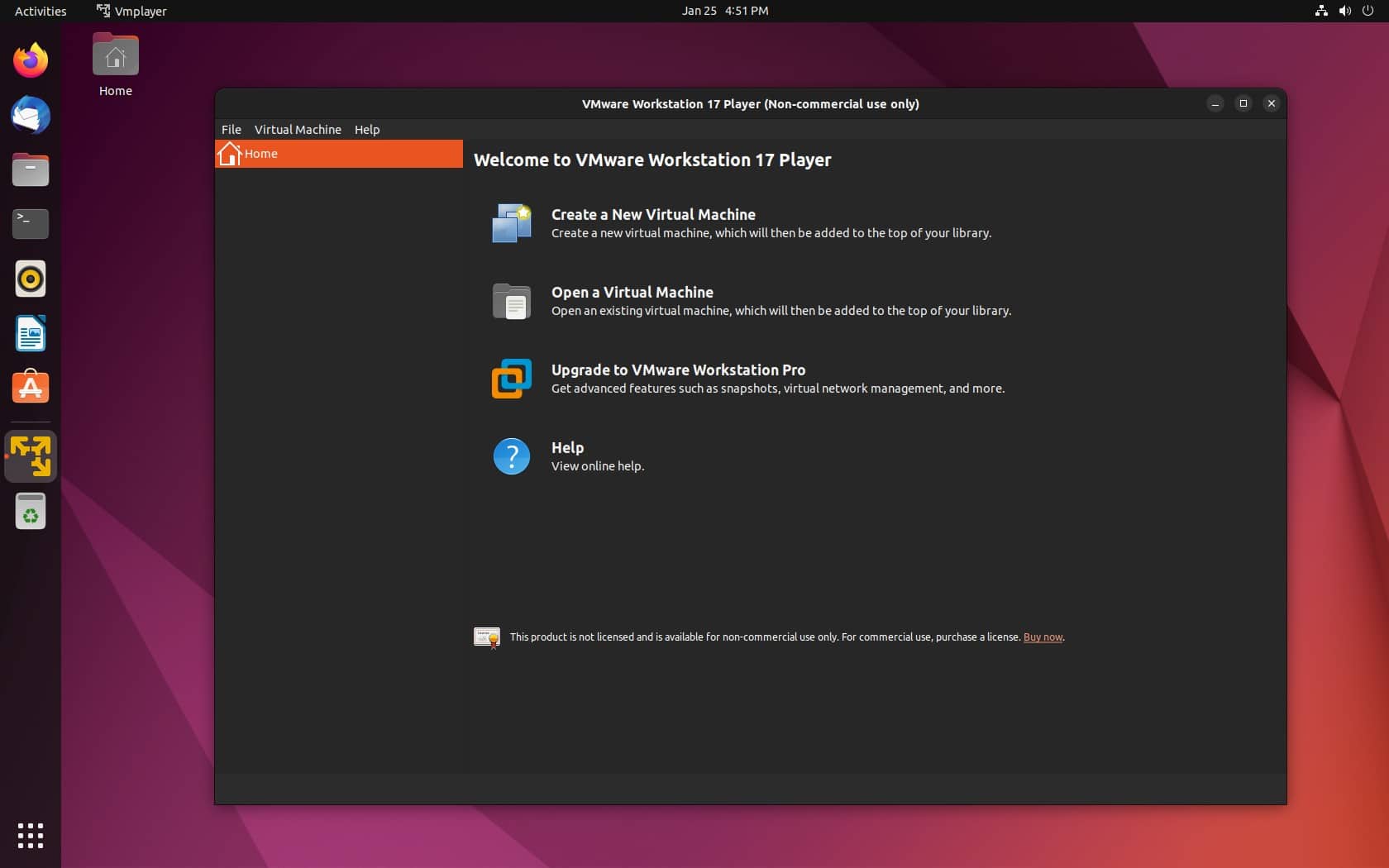Click the Buy now link
Viewport: 1389px width, 868px height.
coord(1042,637)
